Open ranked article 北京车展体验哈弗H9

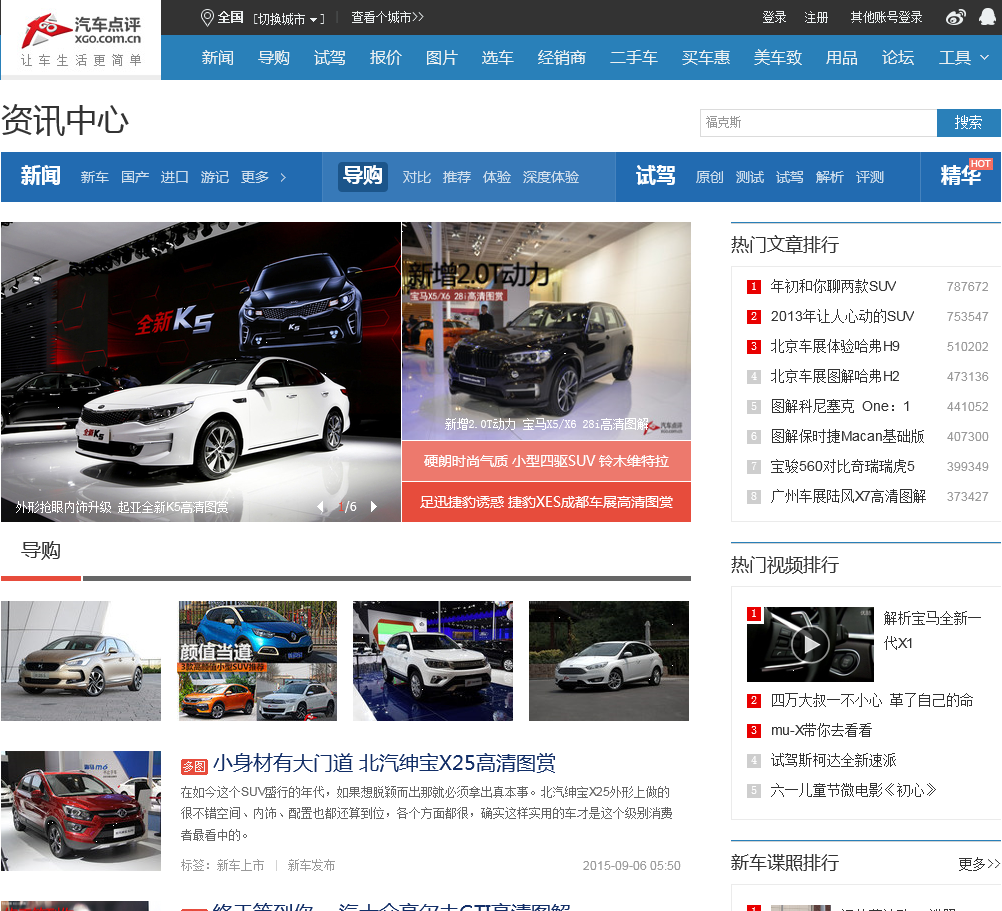click(x=835, y=346)
